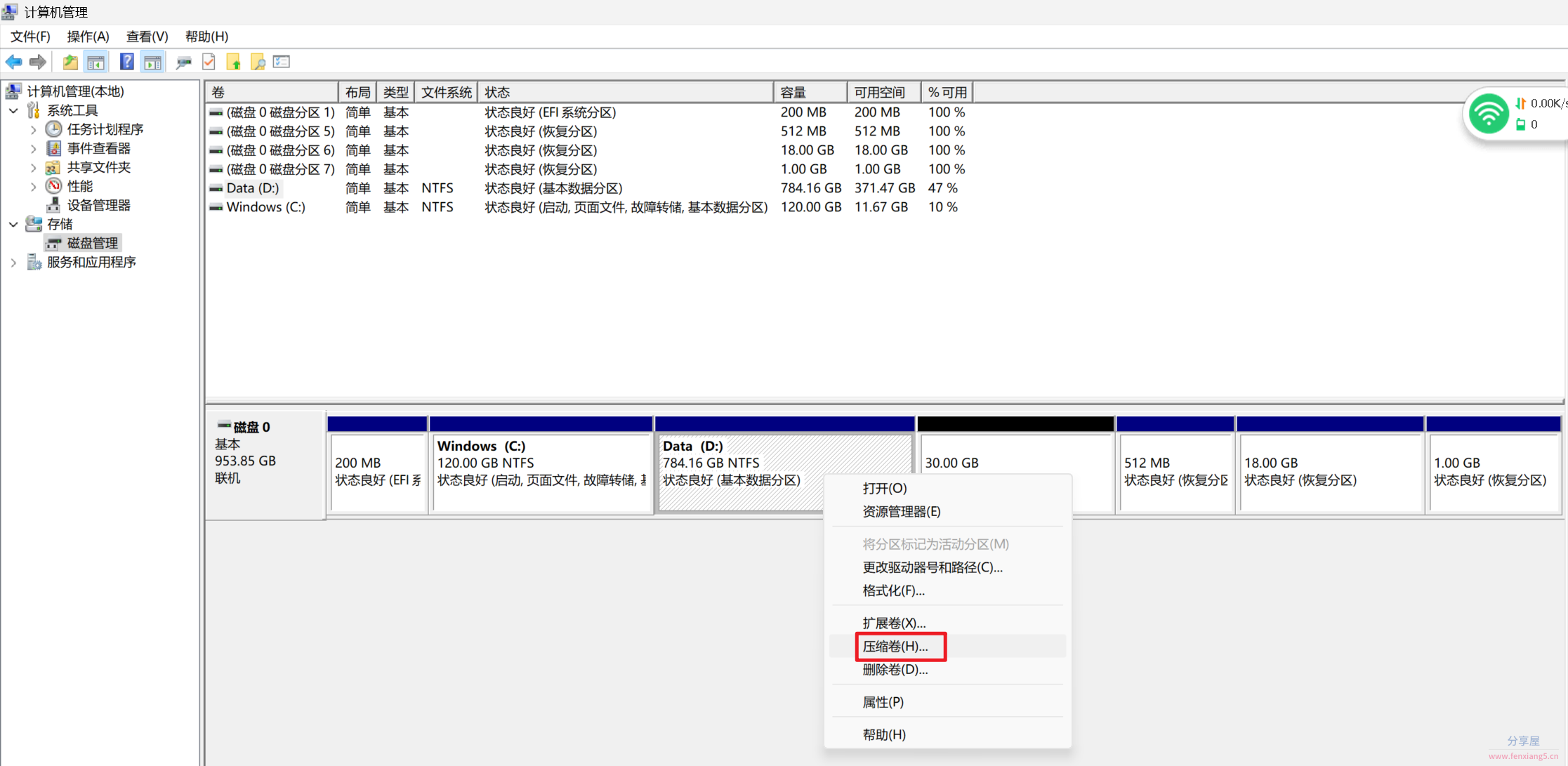1568x766 pixels.
Task: Click the drive icon of Data (D:) row
Action: coord(216,188)
